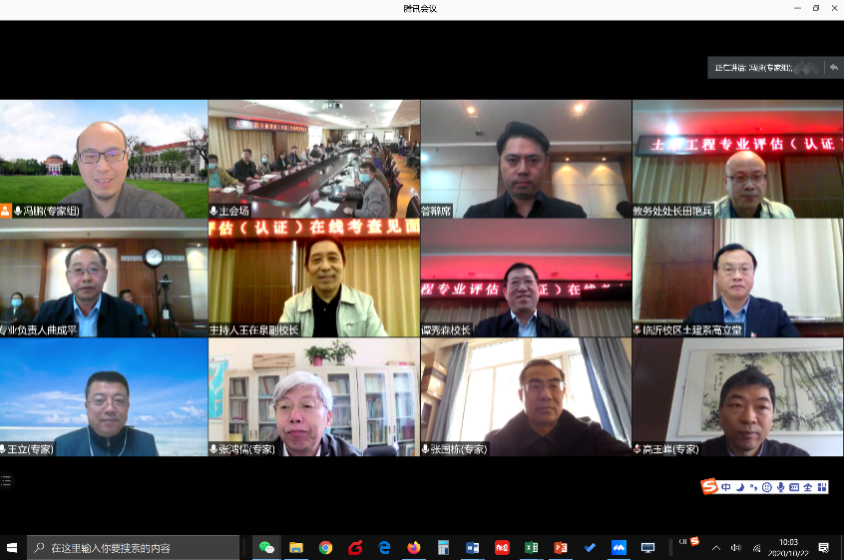Open Microsoft Word from the taskbar

(x=473, y=547)
